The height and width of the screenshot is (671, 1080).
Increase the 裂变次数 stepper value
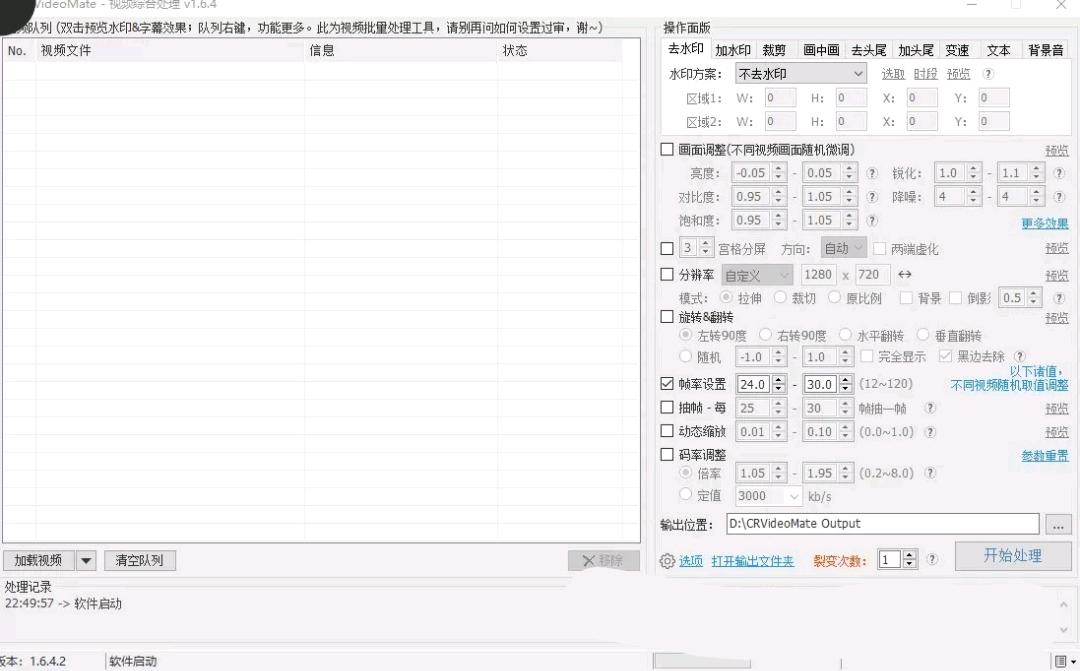pyautogui.click(x=909, y=556)
